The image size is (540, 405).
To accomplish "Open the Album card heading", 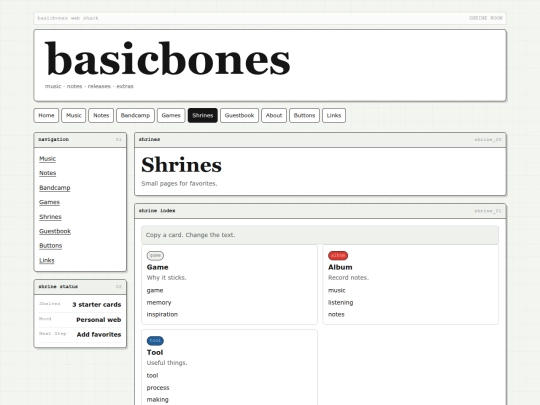I will click(340, 267).
